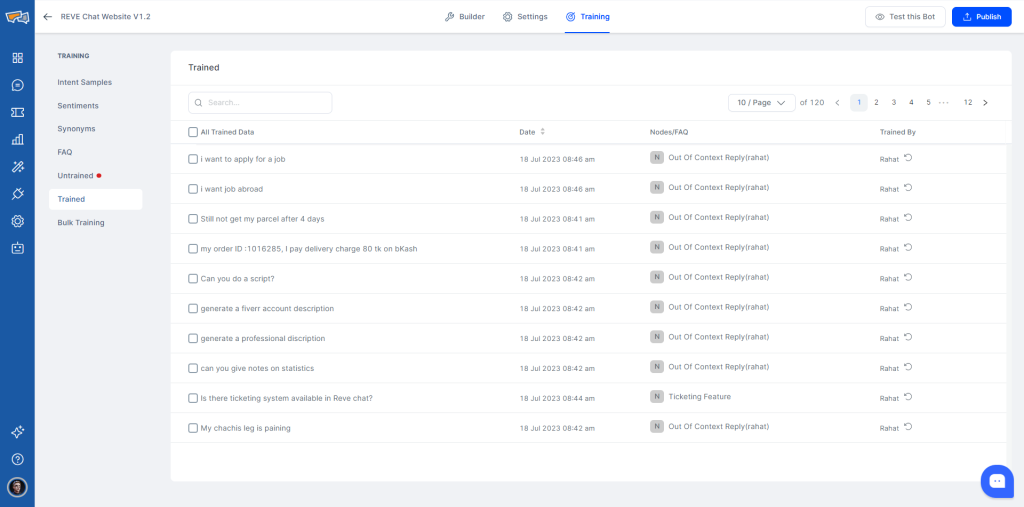Go to page 3
This screenshot has width=1024, height=507.
point(893,103)
